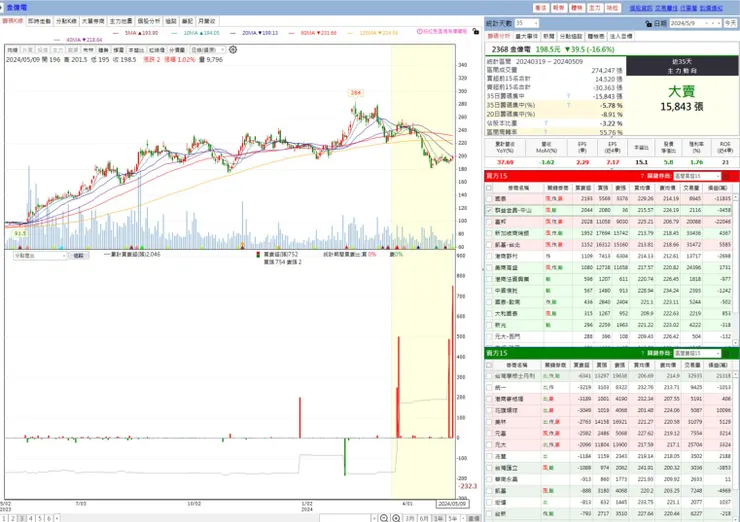Viewport: 740px width, 522px height.
Task: Click the 重置 button at chart bottom
Action: 474,518
